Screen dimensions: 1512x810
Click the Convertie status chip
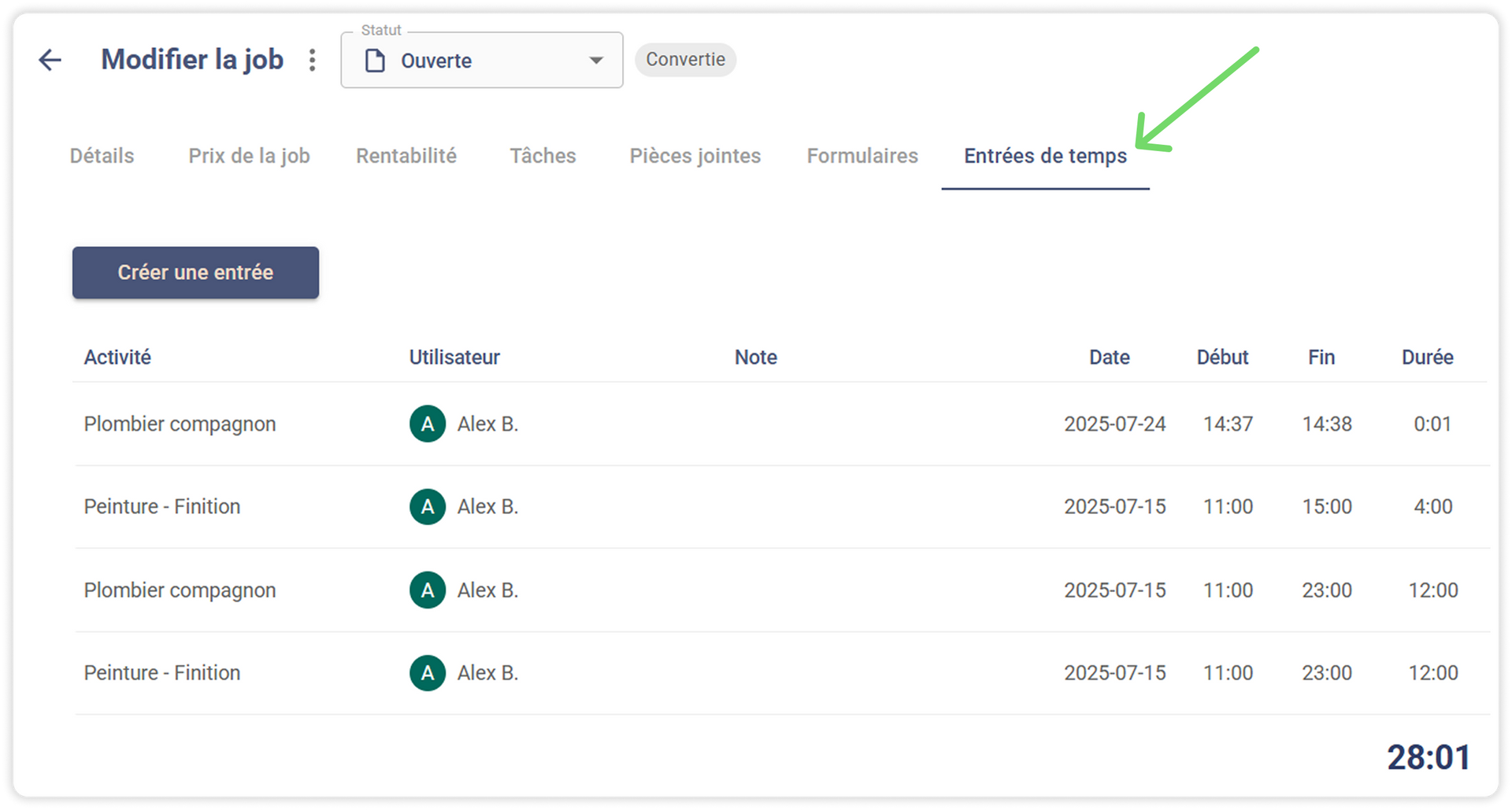coord(685,60)
